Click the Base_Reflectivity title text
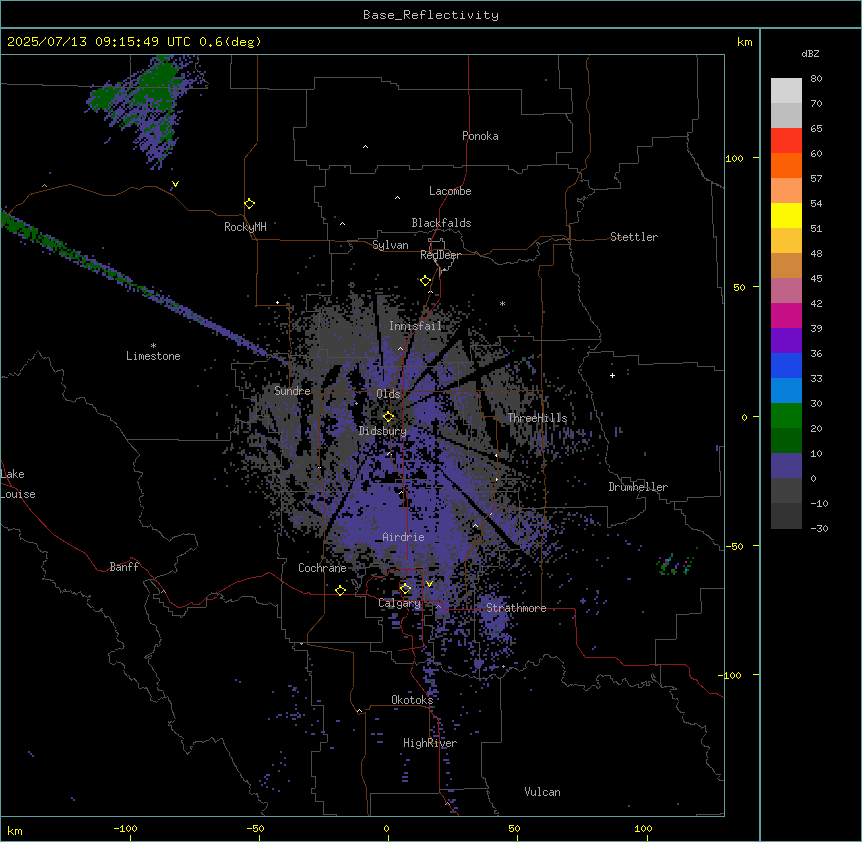The image size is (862, 842). coord(431,15)
